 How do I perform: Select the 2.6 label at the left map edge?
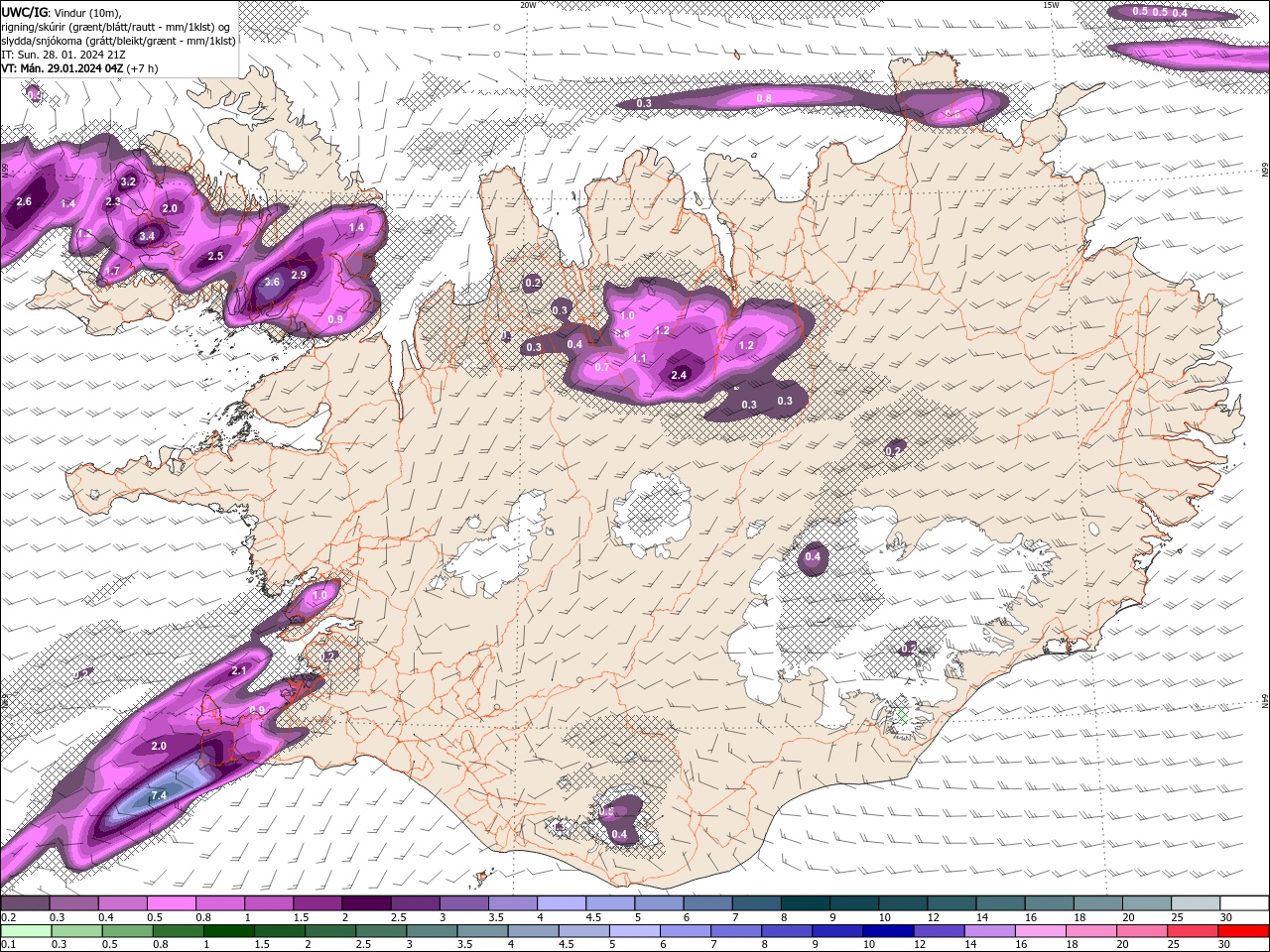25,201
